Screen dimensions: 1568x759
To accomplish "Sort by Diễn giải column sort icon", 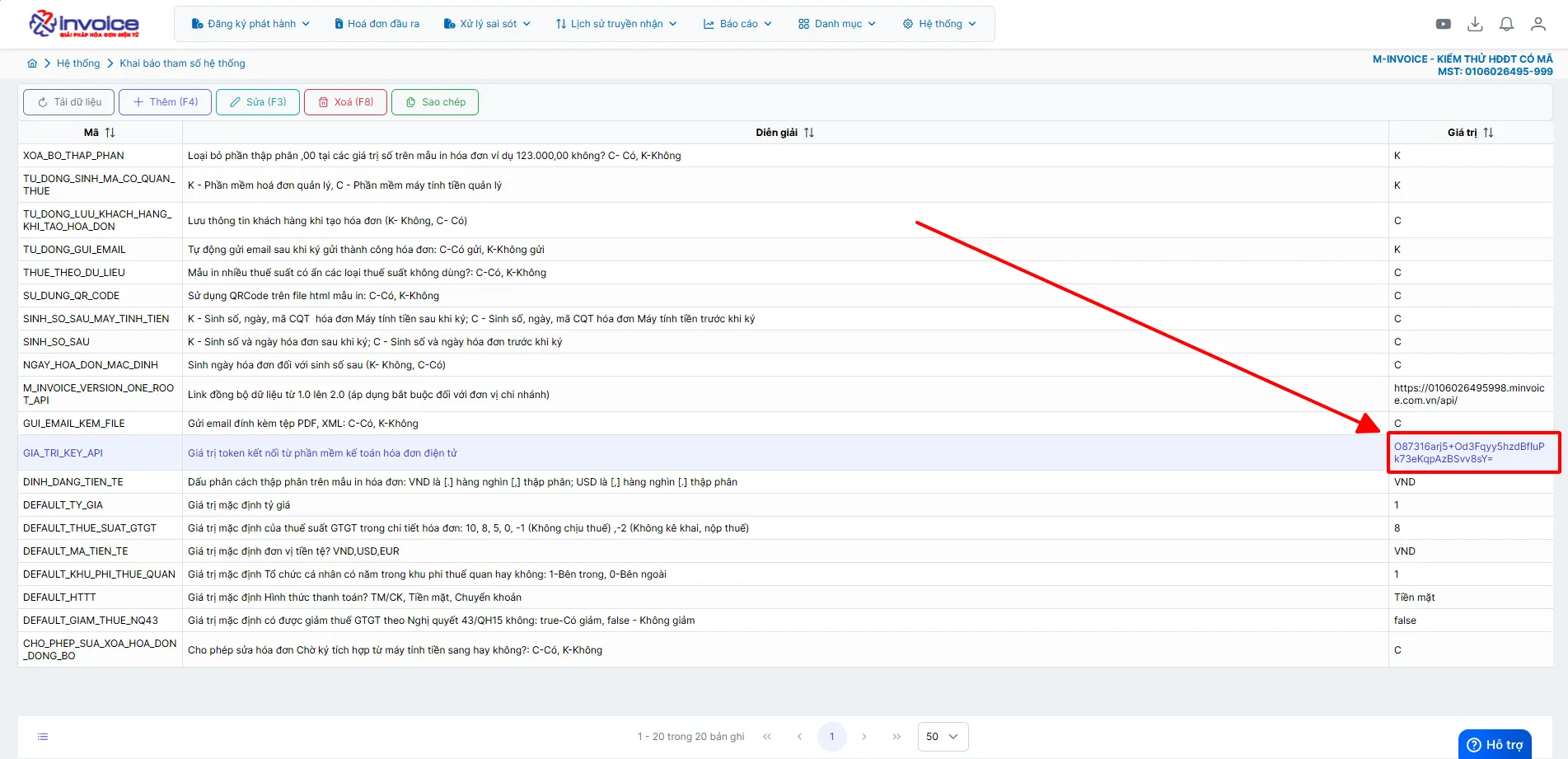I will point(809,133).
